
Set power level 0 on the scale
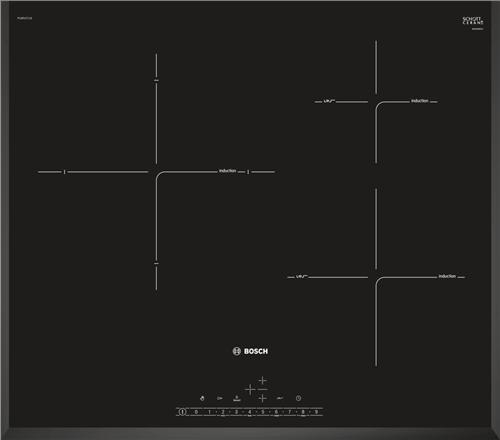[196, 412]
